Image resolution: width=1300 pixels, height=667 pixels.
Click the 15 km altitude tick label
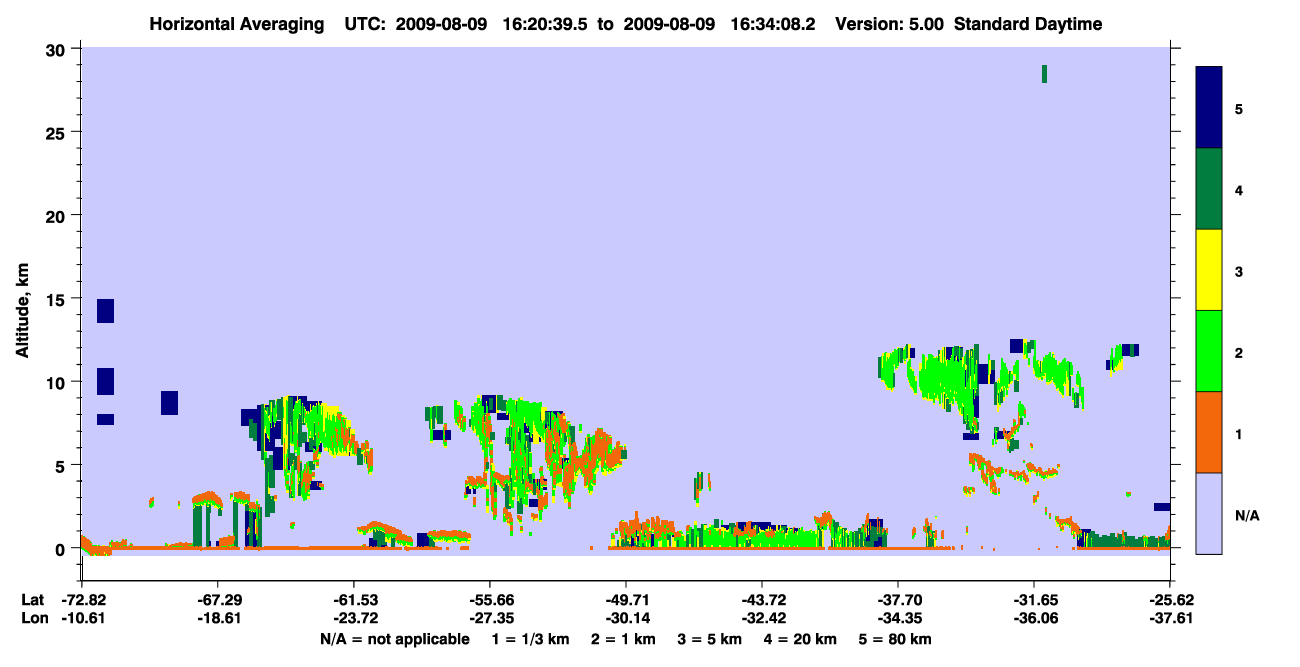pos(58,299)
